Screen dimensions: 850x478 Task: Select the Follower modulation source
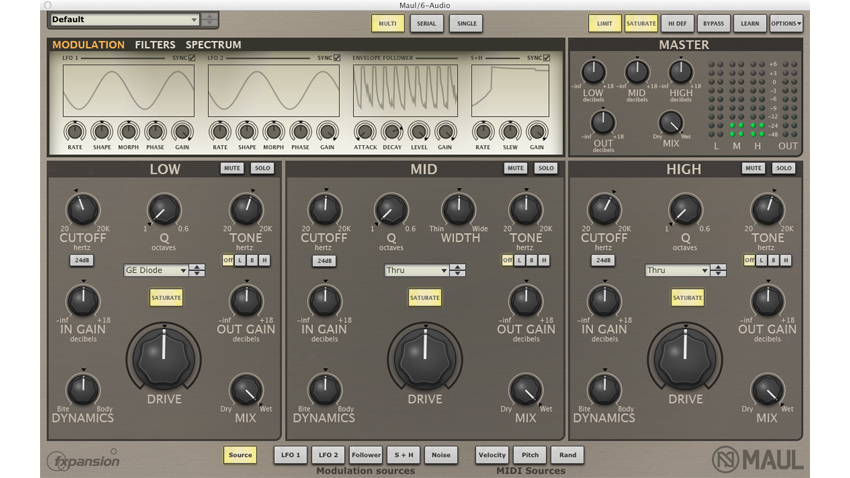pos(366,455)
